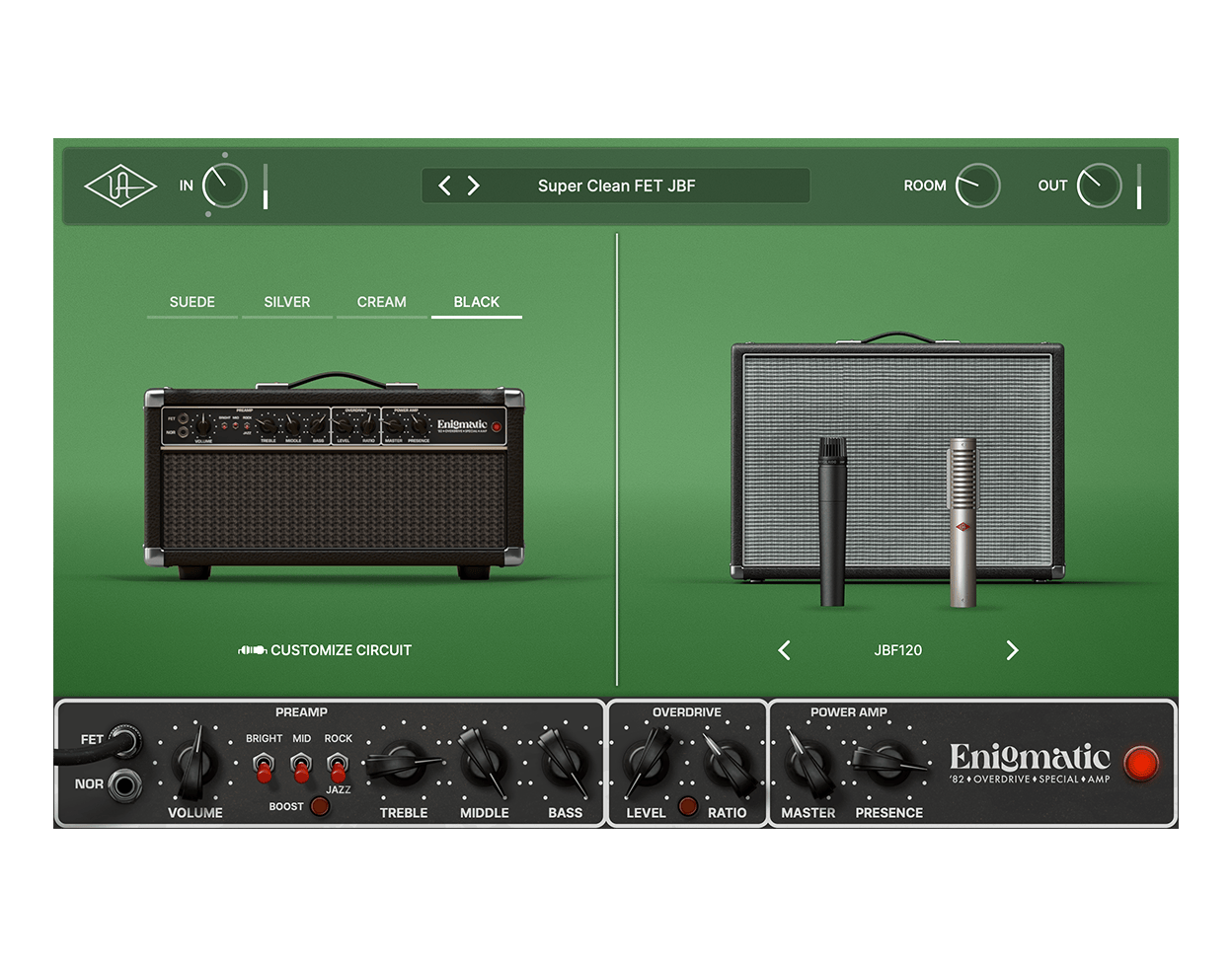This screenshot has width=1232, height=967.
Task: Turn the TREBLE knob
Action: (x=403, y=764)
